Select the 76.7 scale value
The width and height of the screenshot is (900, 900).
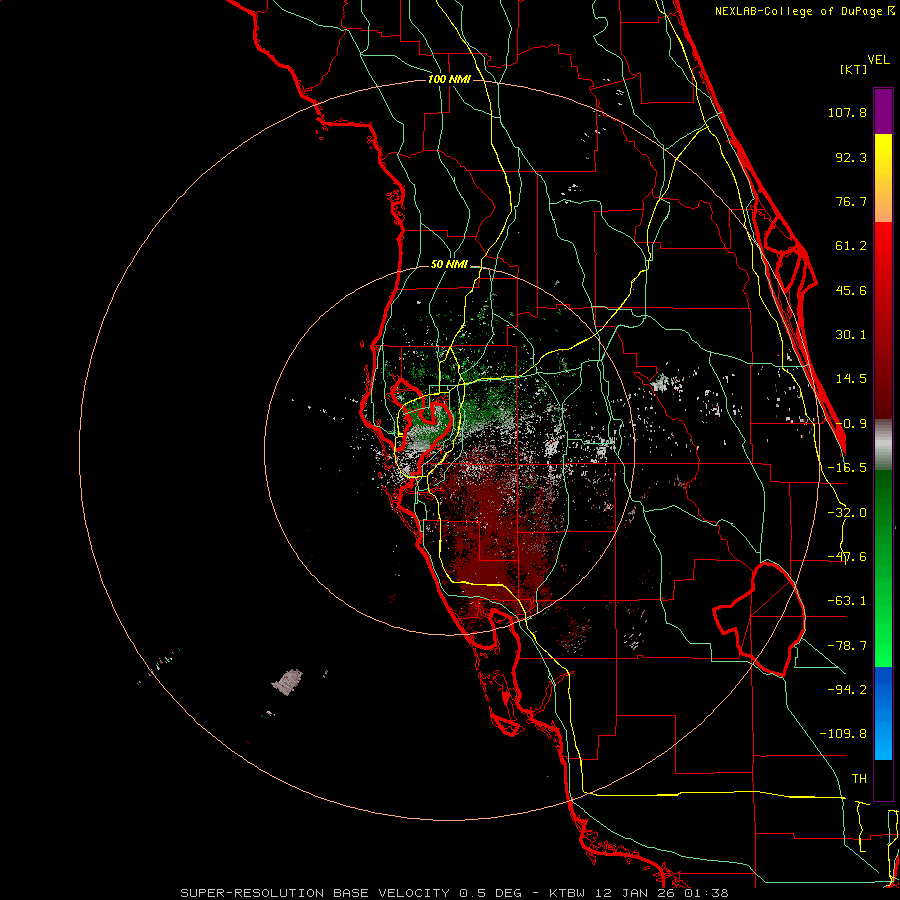coord(851,201)
